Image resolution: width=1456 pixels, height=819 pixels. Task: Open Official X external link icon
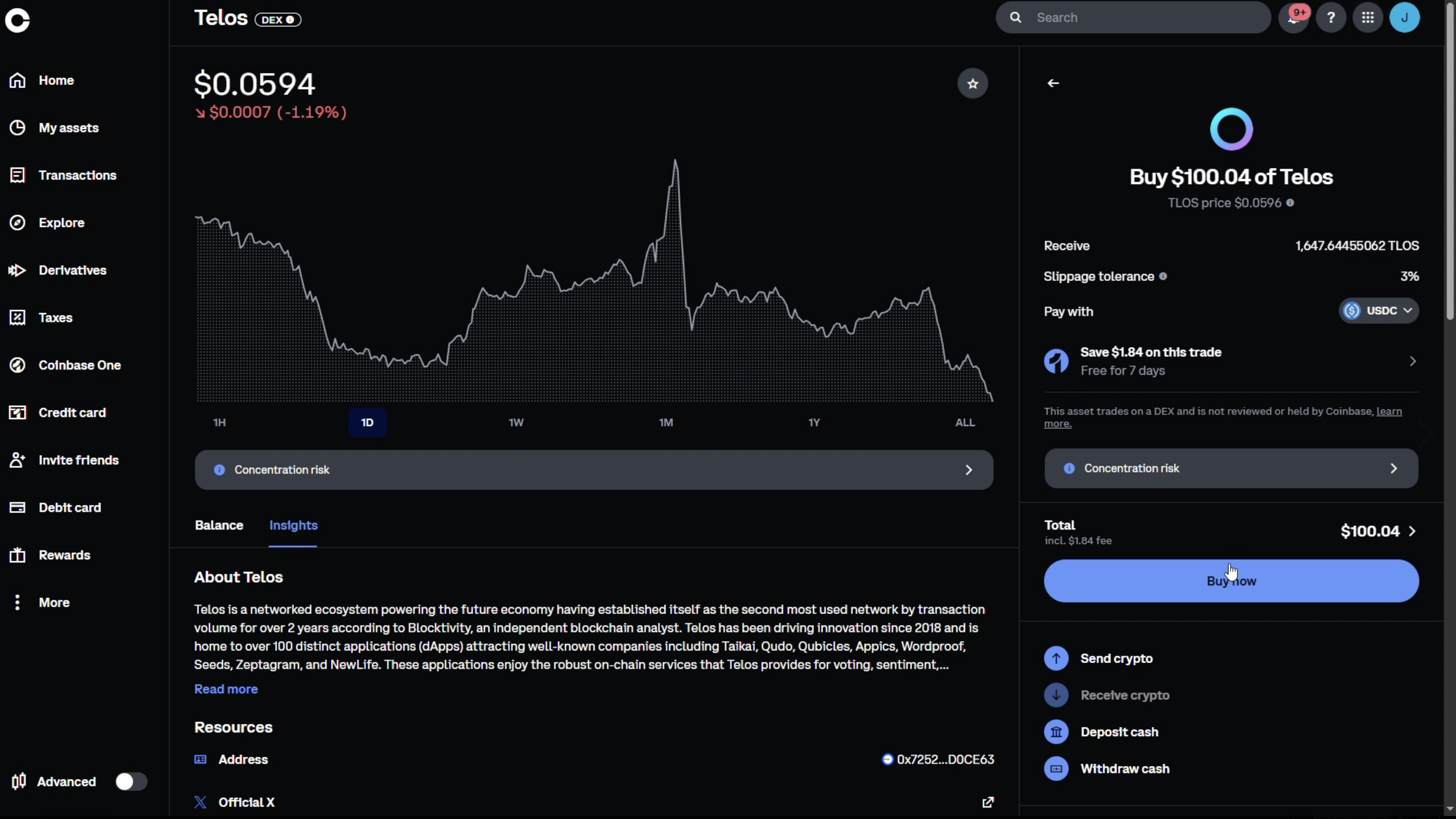click(987, 802)
